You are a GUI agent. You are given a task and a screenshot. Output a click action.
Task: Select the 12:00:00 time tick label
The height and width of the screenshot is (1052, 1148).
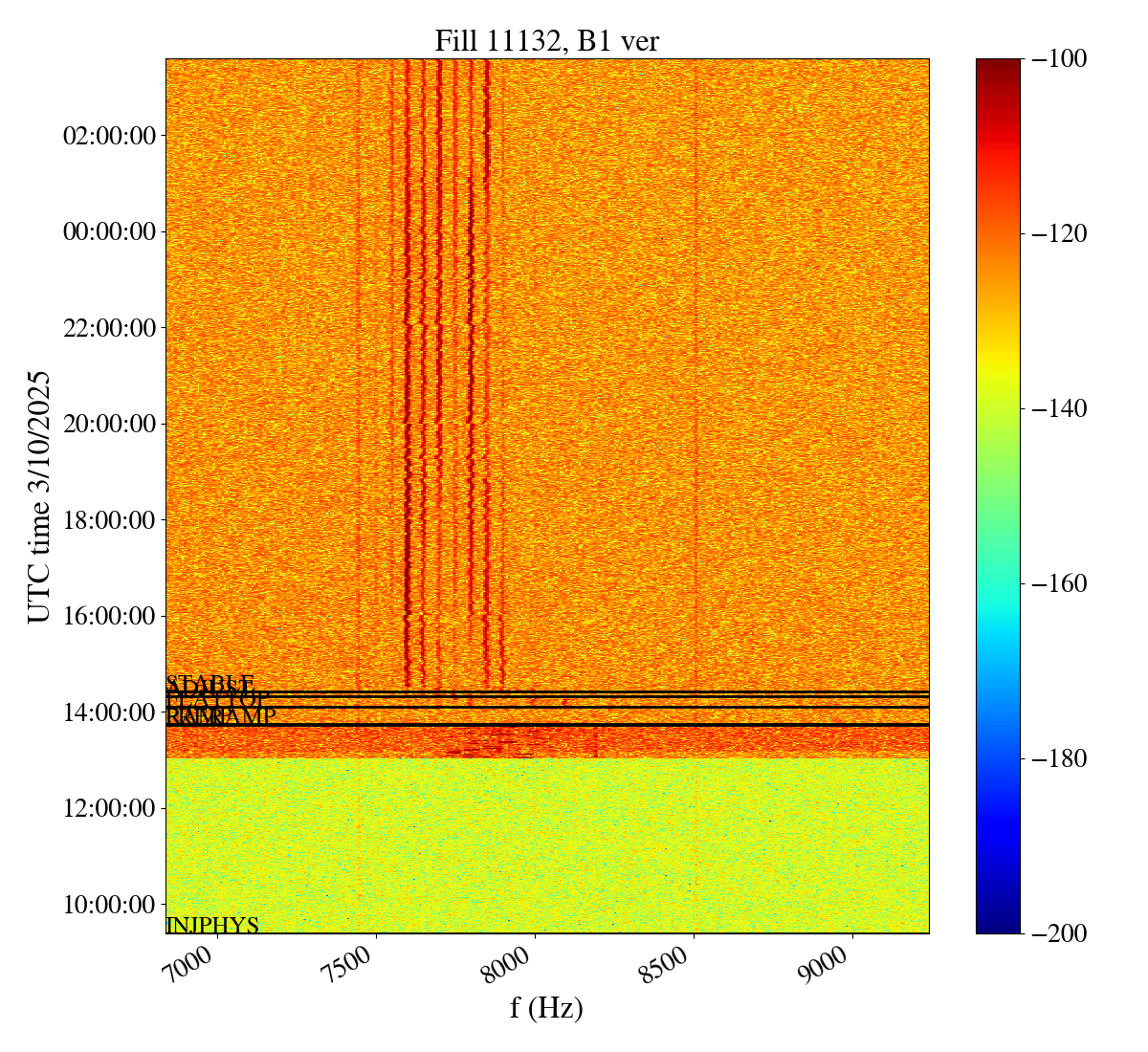[x=109, y=808]
